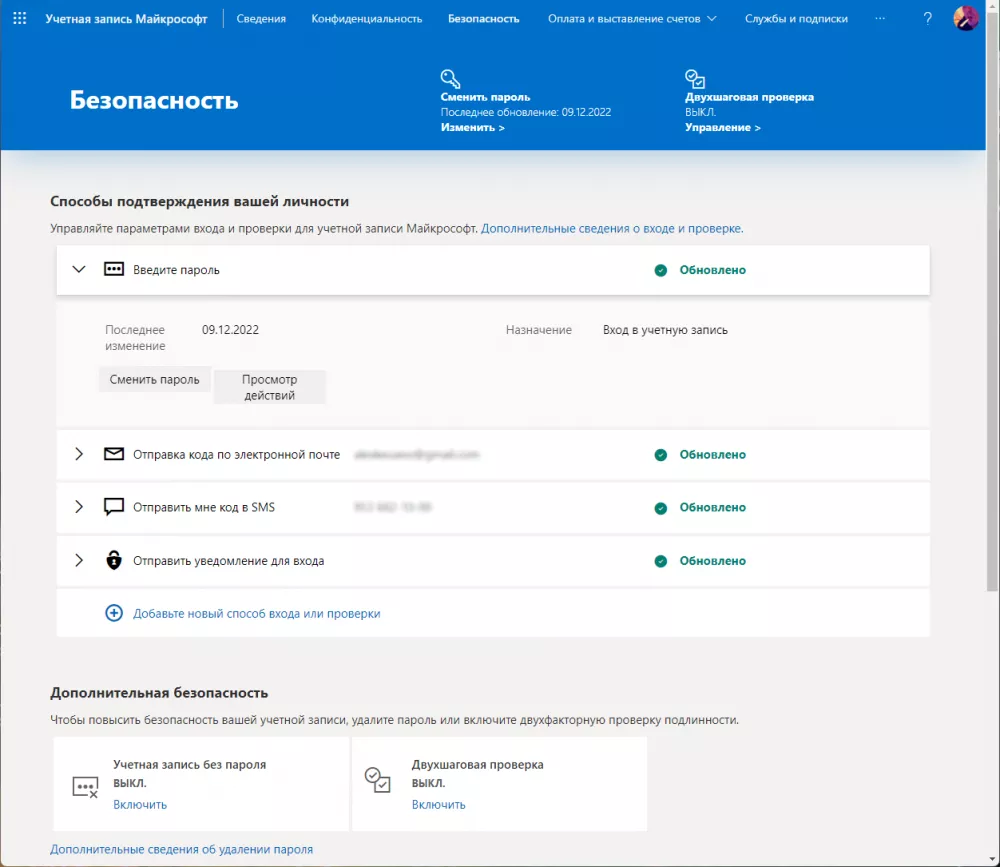Screen dimensions: 1000x867
Task: Click the Просмотр действий button
Action: 270,387
